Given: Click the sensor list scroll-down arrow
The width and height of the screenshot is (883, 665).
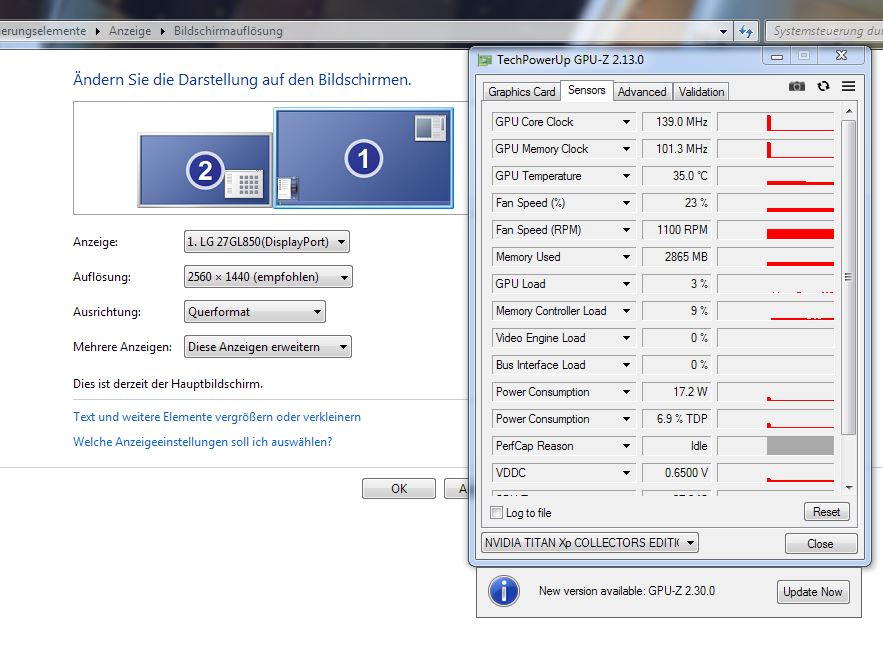Looking at the screenshot, I should click(849, 487).
